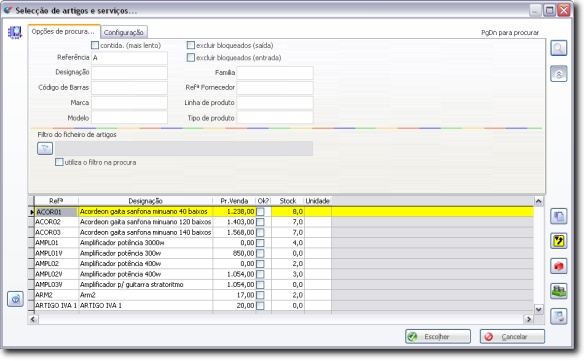Click into the Referência input field
This screenshot has width=584, height=361.
coord(129,58)
